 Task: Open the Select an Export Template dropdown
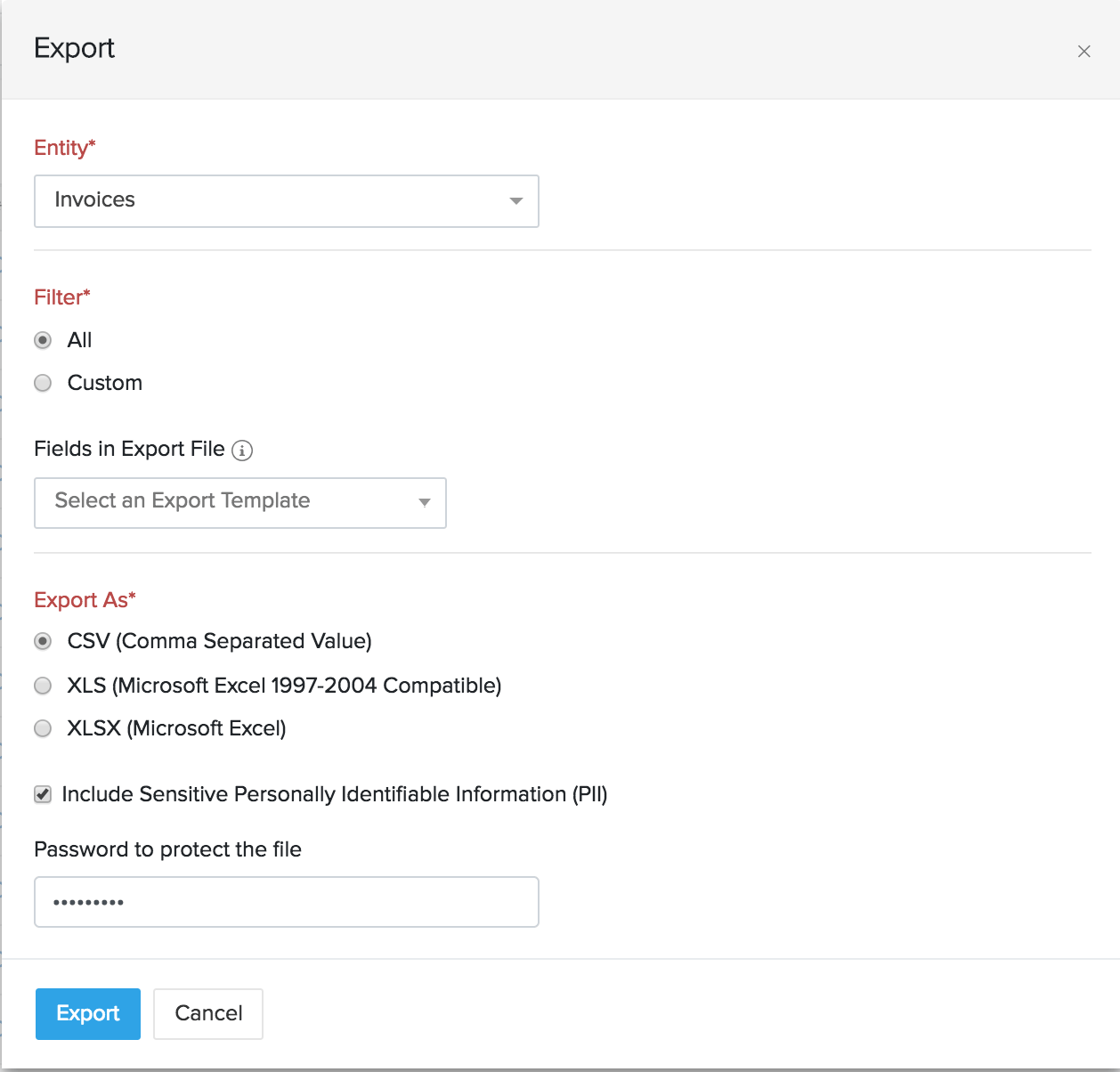coord(425,502)
